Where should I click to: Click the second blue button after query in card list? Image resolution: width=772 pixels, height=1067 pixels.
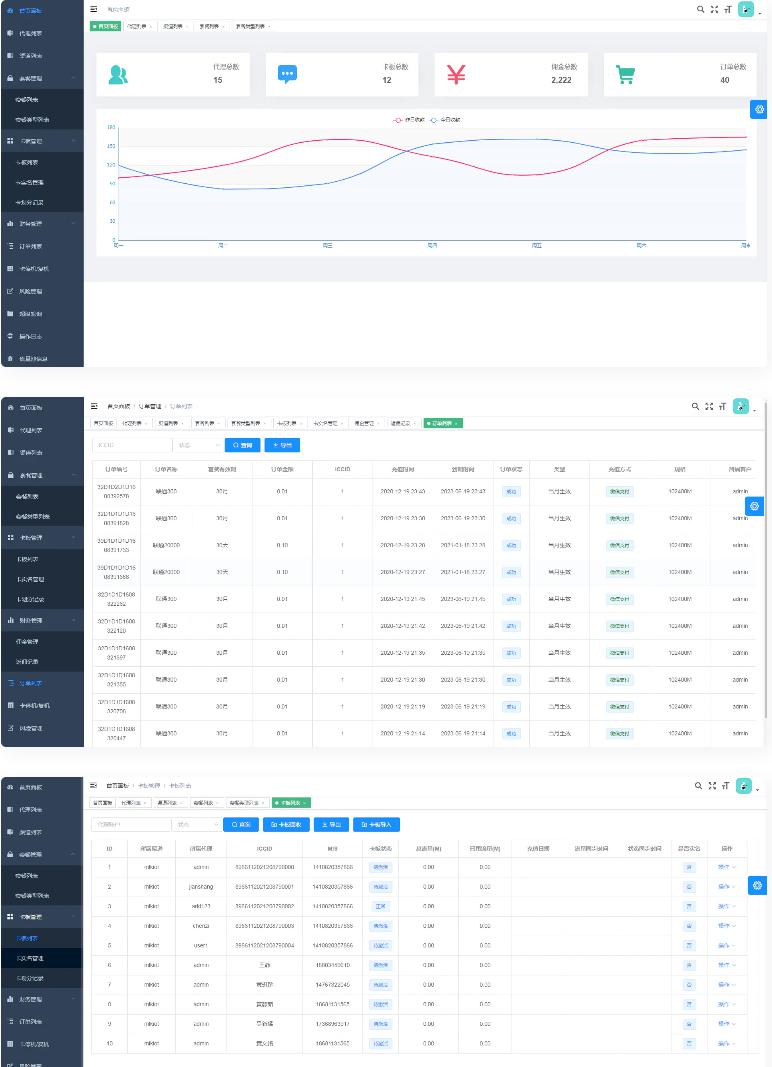click(x=287, y=824)
